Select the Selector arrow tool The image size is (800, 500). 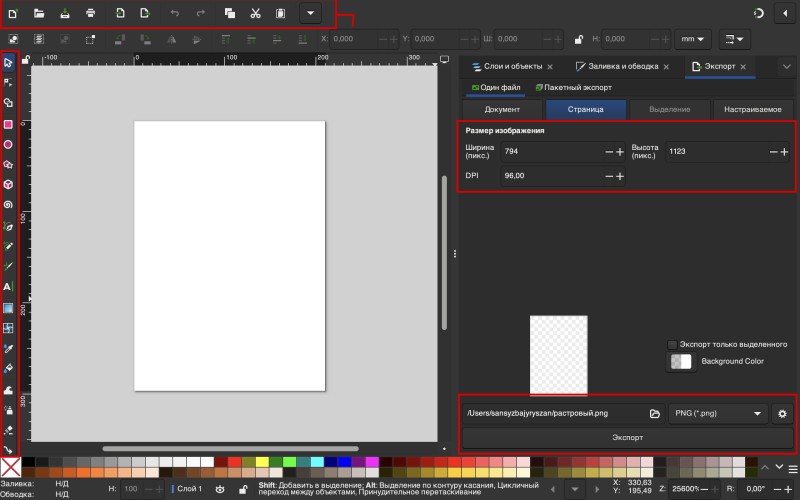click(x=8, y=63)
